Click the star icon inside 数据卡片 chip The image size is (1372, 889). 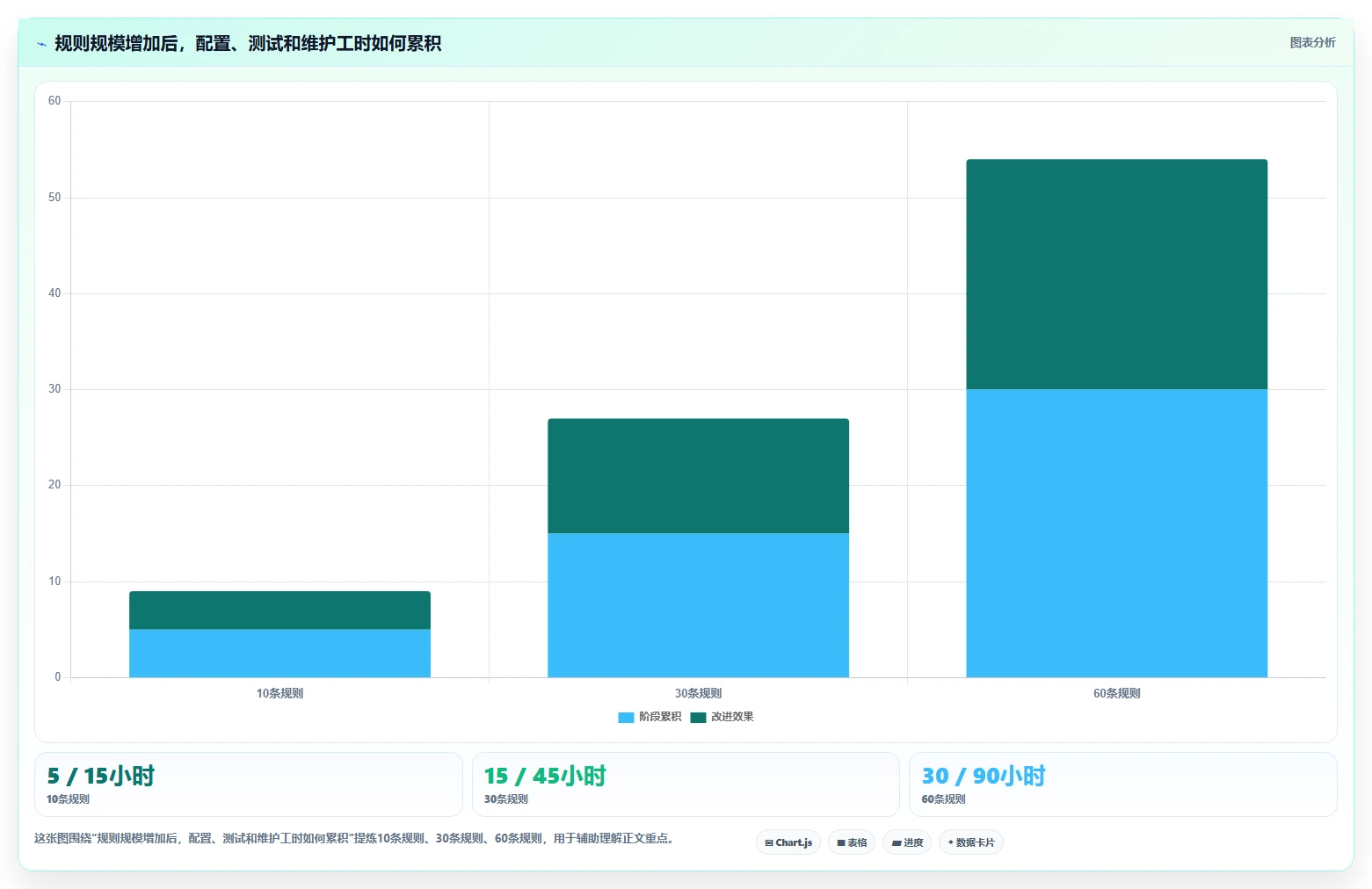tap(951, 842)
